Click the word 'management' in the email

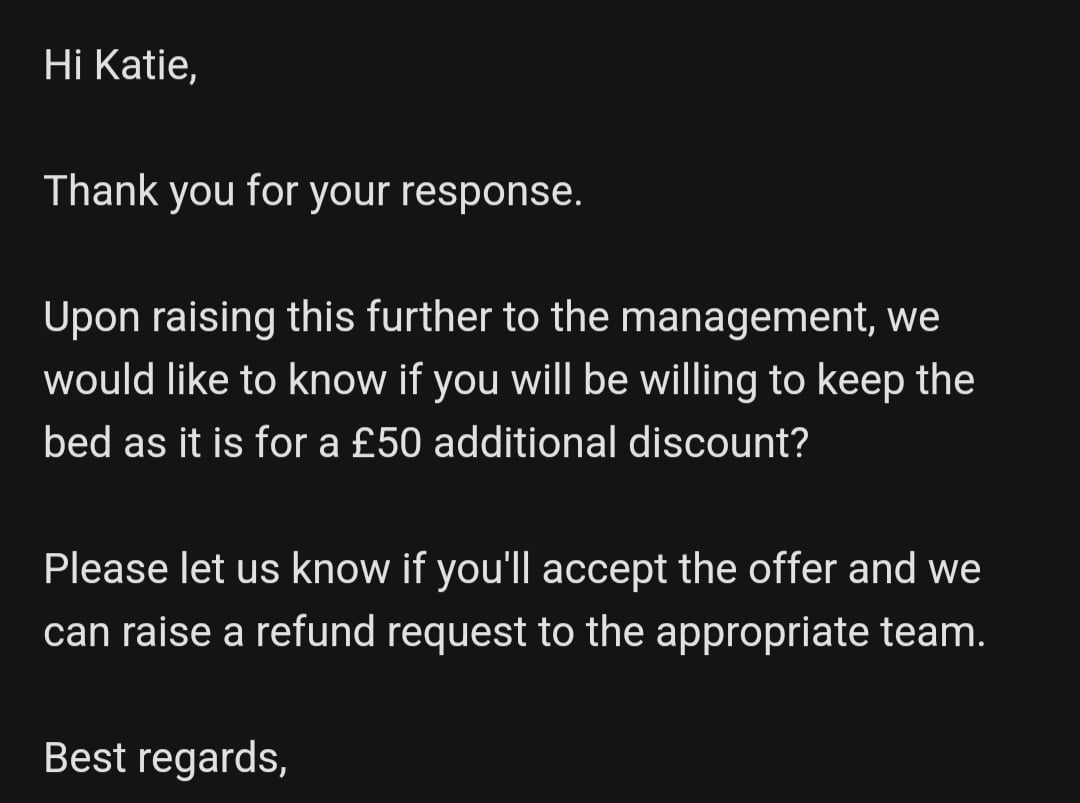747,318
